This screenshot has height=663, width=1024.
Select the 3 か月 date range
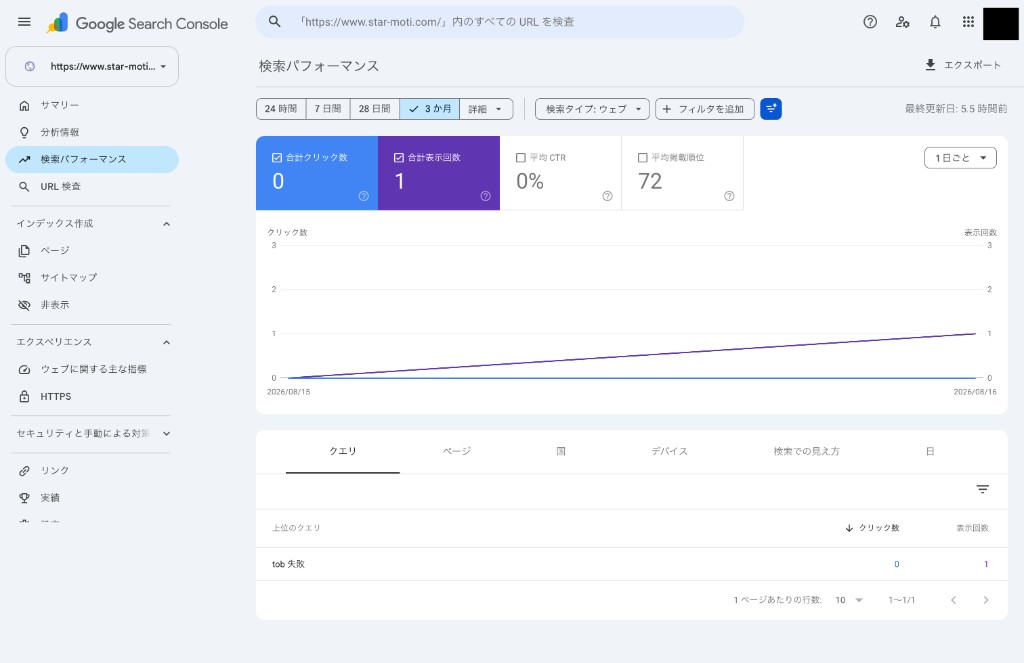pos(430,109)
